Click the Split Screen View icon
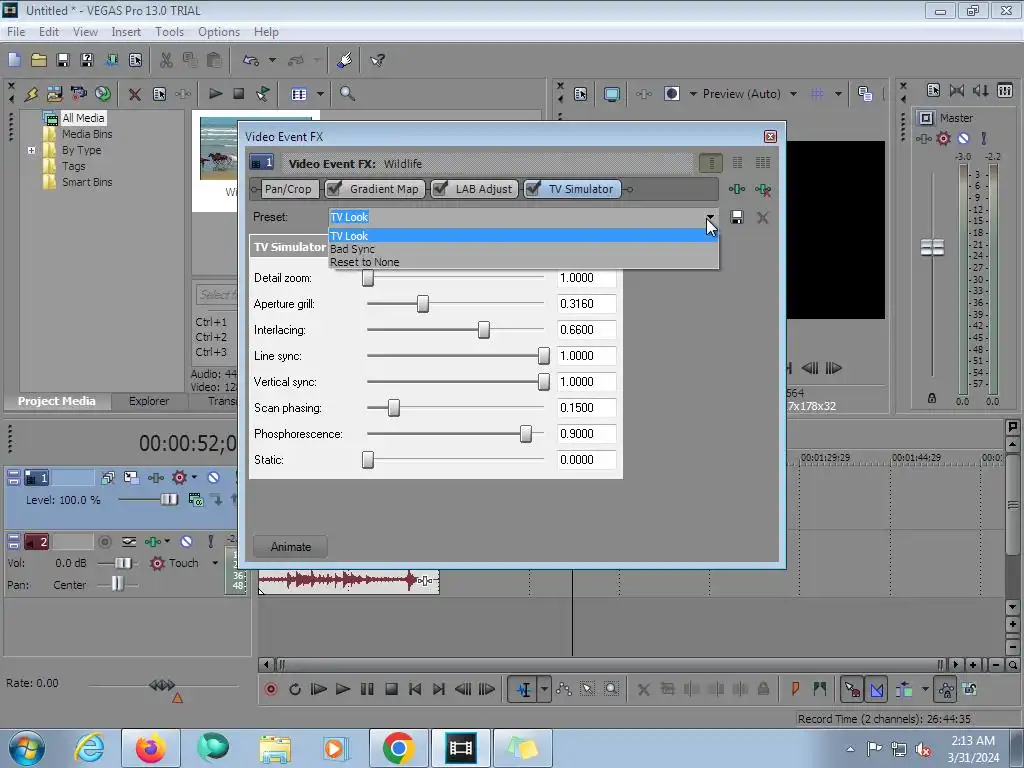 pyautogui.click(x=671, y=94)
